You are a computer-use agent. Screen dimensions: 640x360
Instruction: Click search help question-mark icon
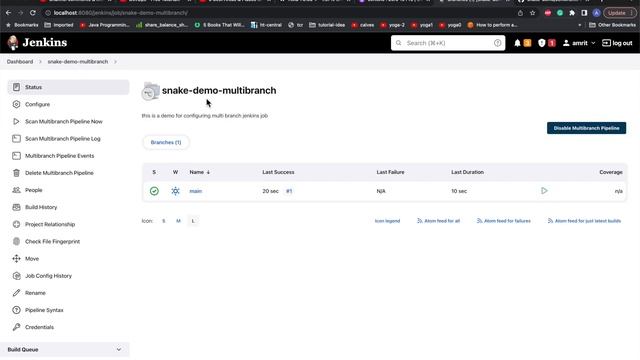(x=497, y=43)
